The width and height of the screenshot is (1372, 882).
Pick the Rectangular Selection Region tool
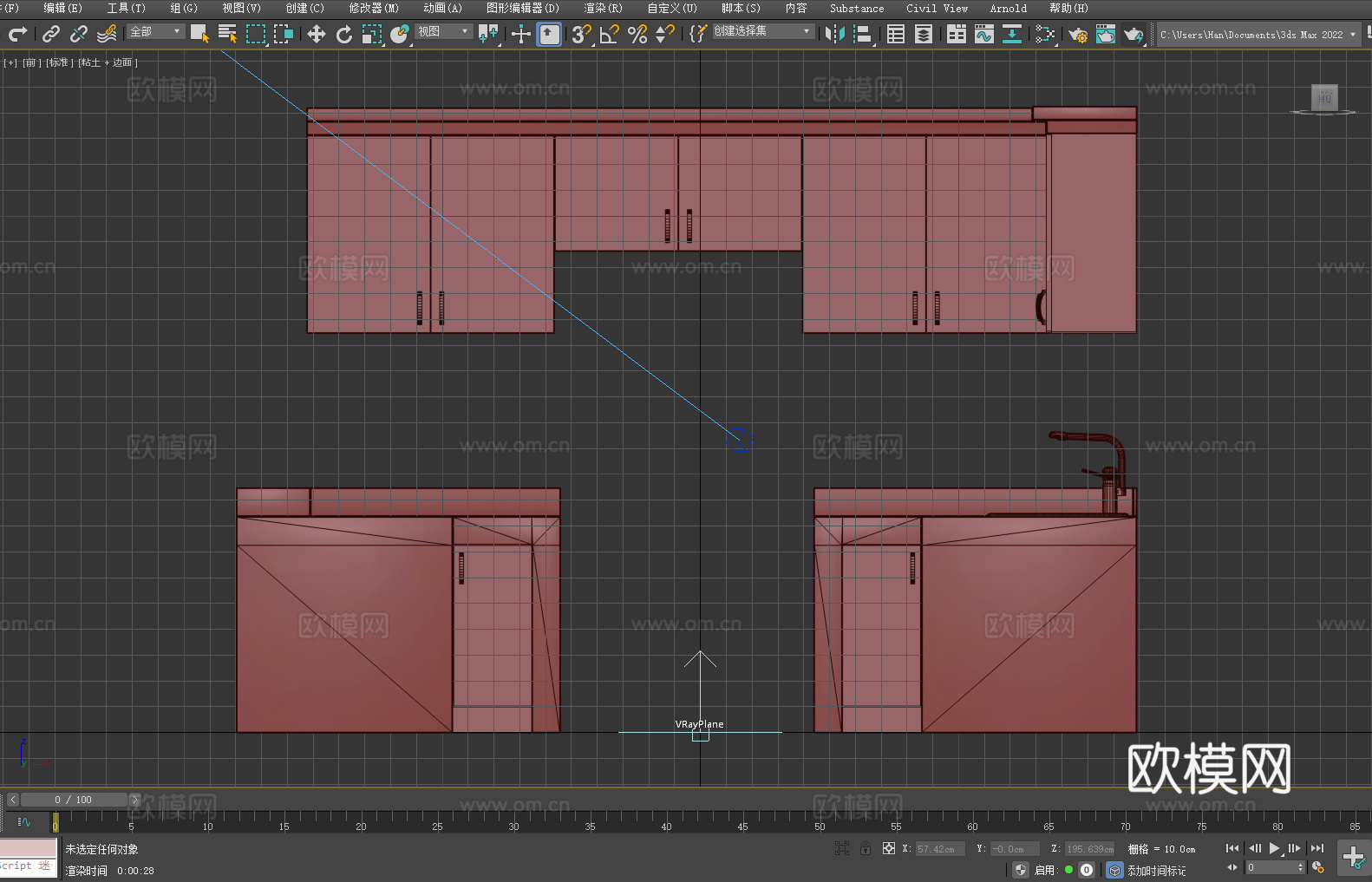(x=256, y=34)
